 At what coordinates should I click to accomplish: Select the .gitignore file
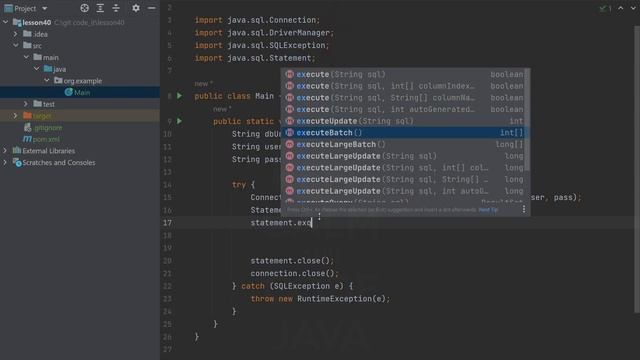coord(48,127)
